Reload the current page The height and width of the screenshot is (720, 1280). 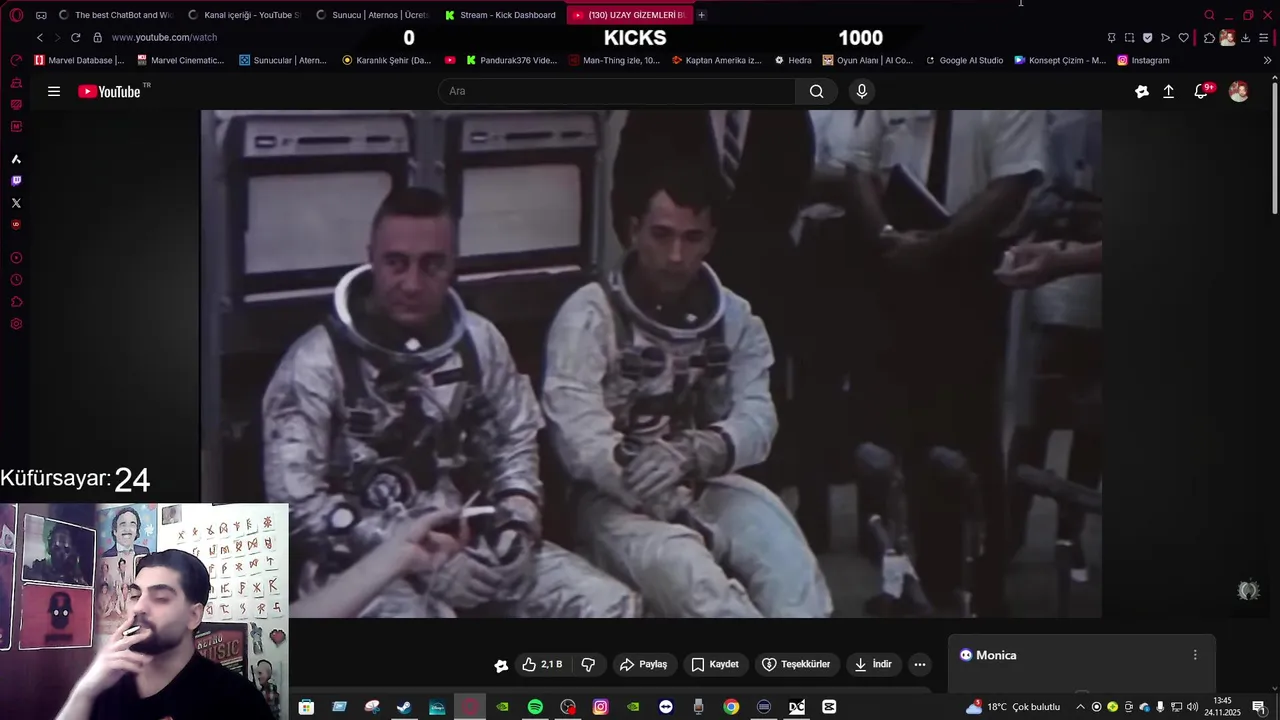(x=75, y=37)
